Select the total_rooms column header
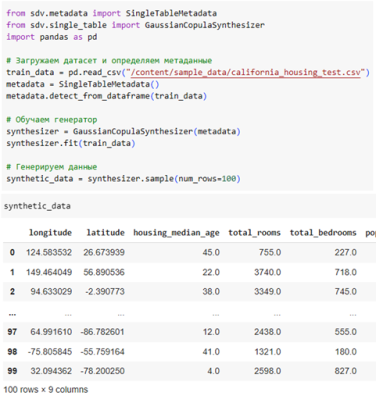 (254, 232)
